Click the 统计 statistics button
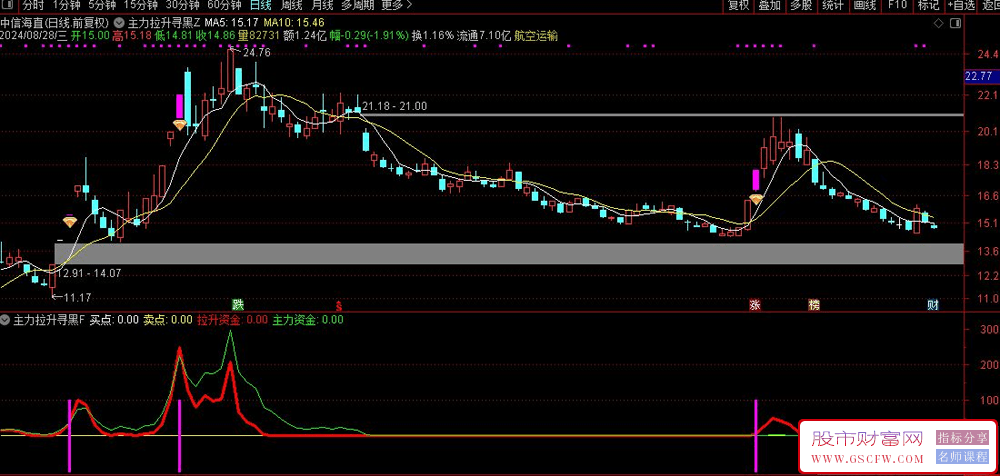Screen dimensions: 1000x476 tap(833, 6)
